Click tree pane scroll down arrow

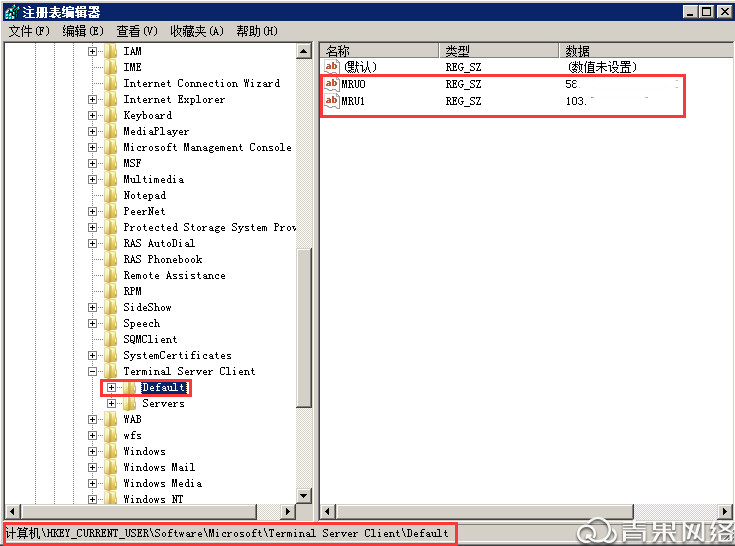click(304, 496)
